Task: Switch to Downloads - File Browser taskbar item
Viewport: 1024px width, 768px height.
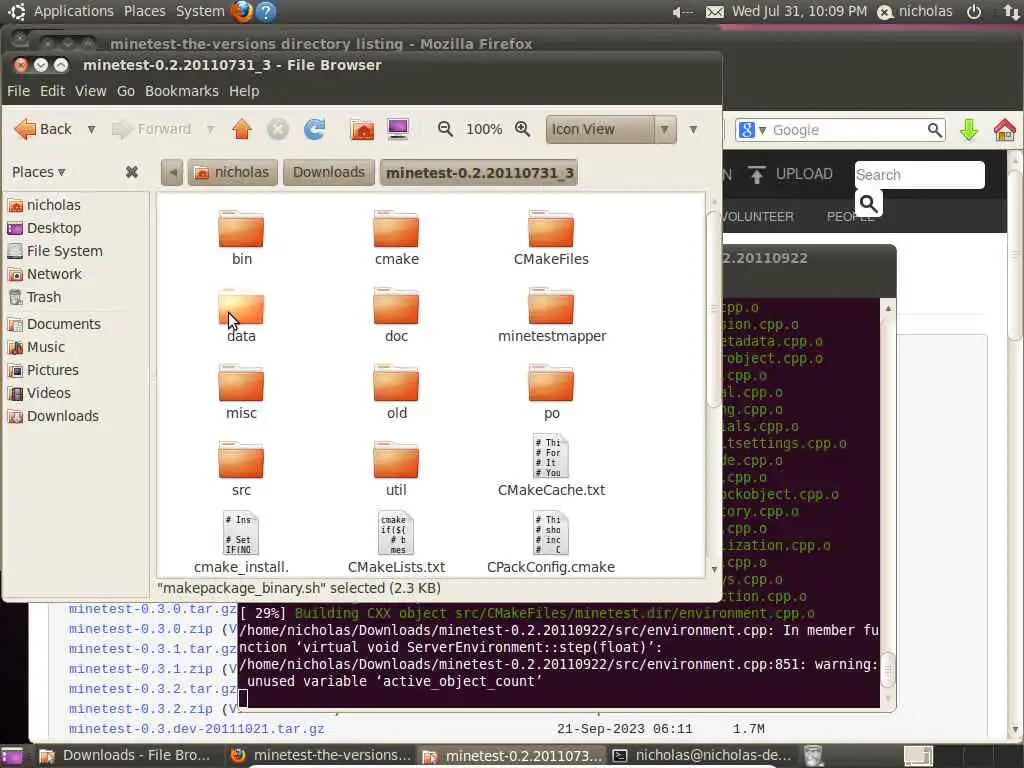Action: tap(125, 756)
